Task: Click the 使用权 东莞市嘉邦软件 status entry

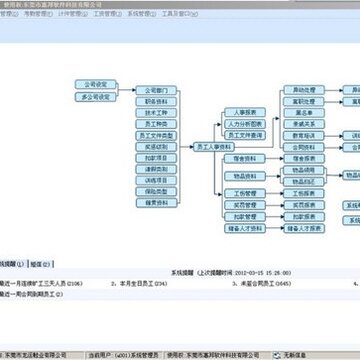Action: click(x=213, y=355)
